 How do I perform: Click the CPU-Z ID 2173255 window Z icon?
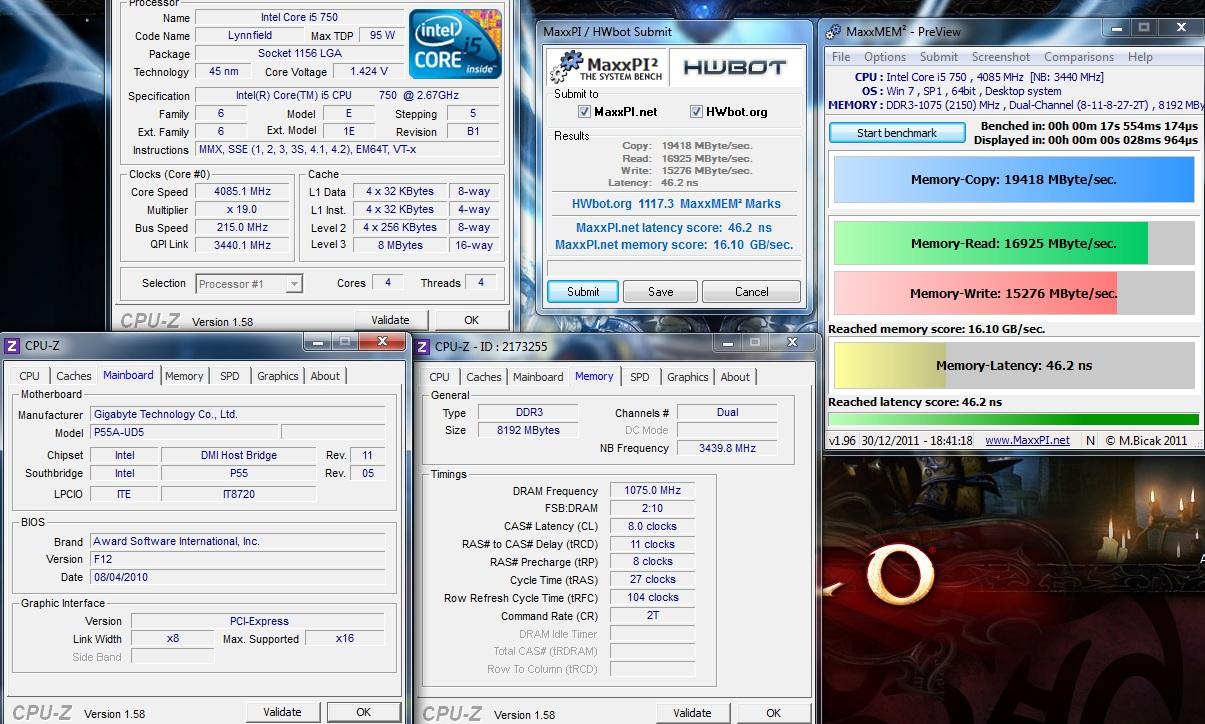[422, 346]
